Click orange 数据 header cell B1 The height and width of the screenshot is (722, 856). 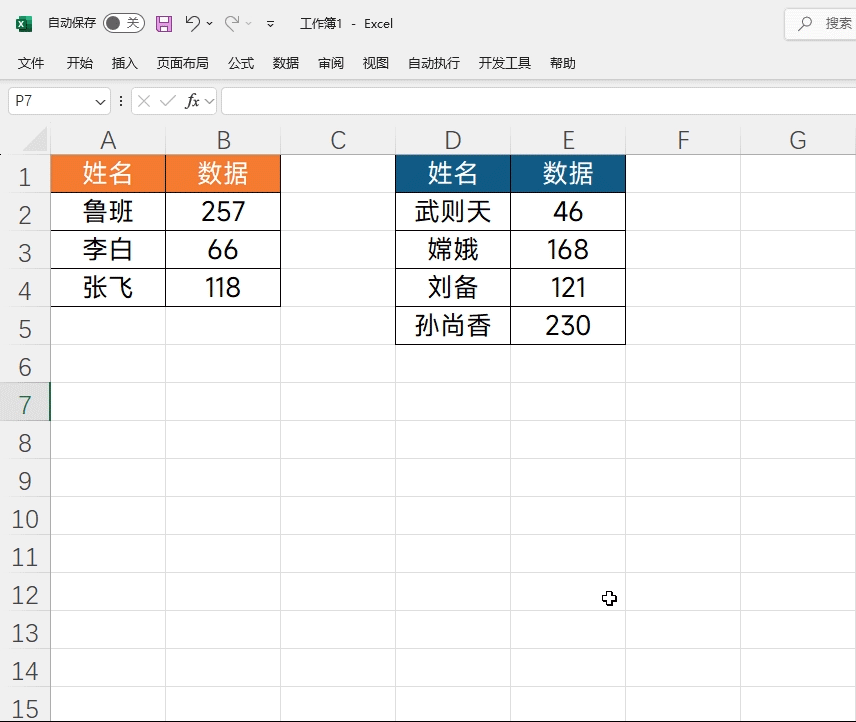(223, 174)
